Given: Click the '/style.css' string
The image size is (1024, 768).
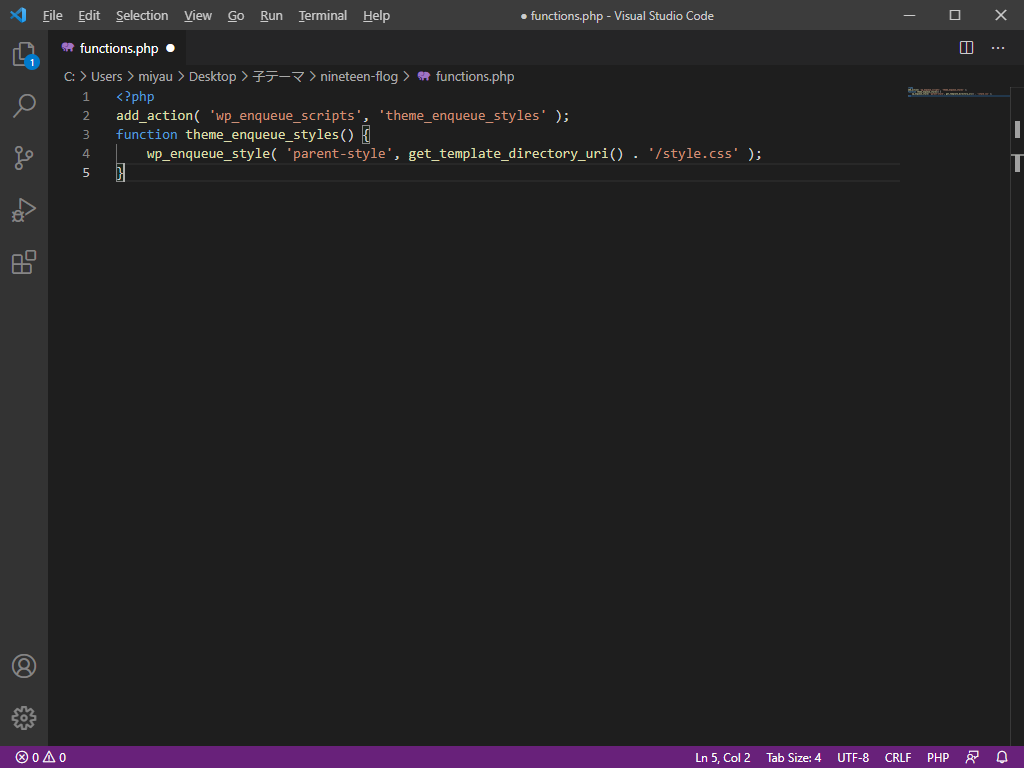Looking at the screenshot, I should 693,153.
